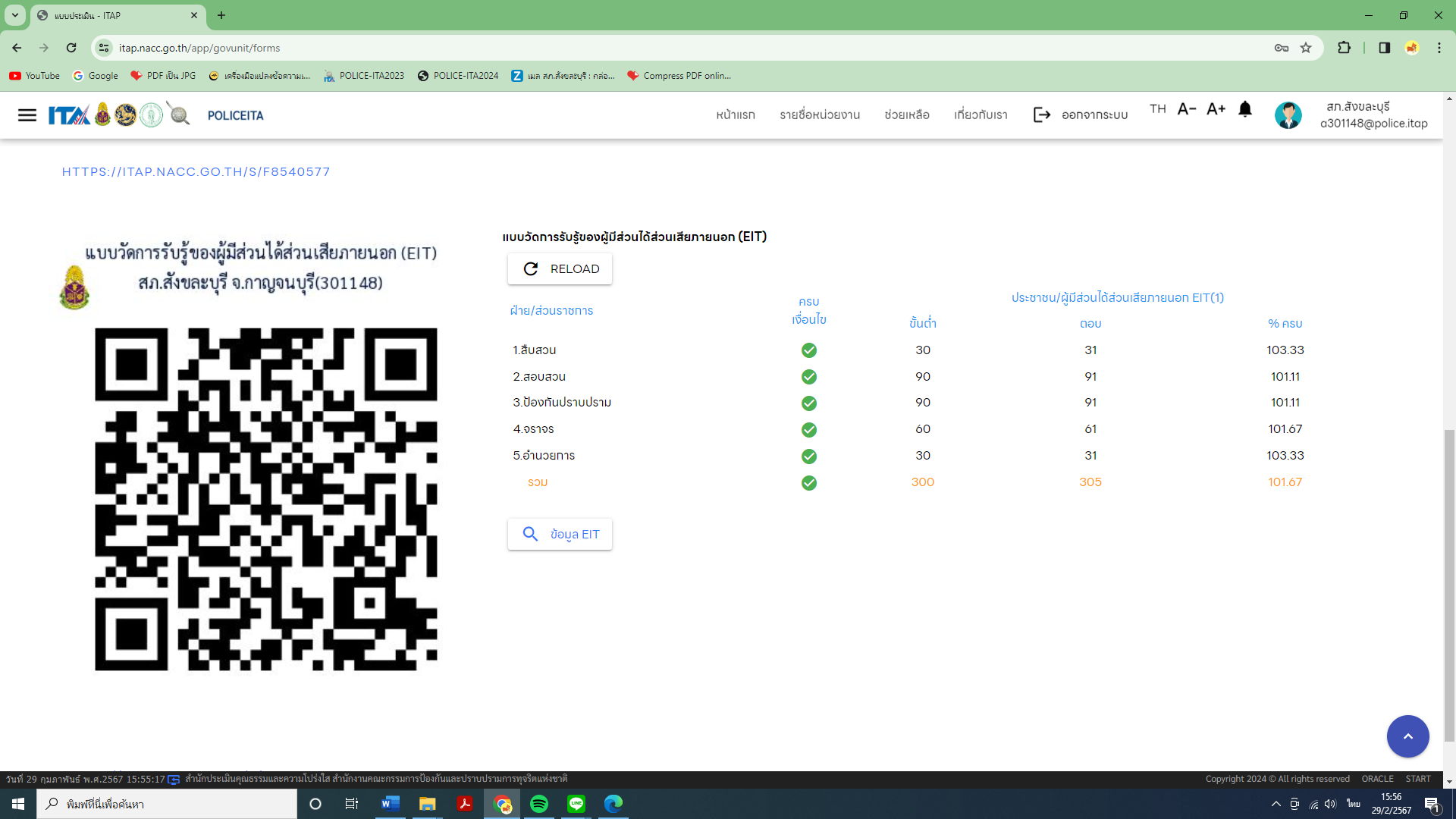The width and height of the screenshot is (1456, 819).
Task: Show hidden system tray icons
Action: click(x=1276, y=804)
